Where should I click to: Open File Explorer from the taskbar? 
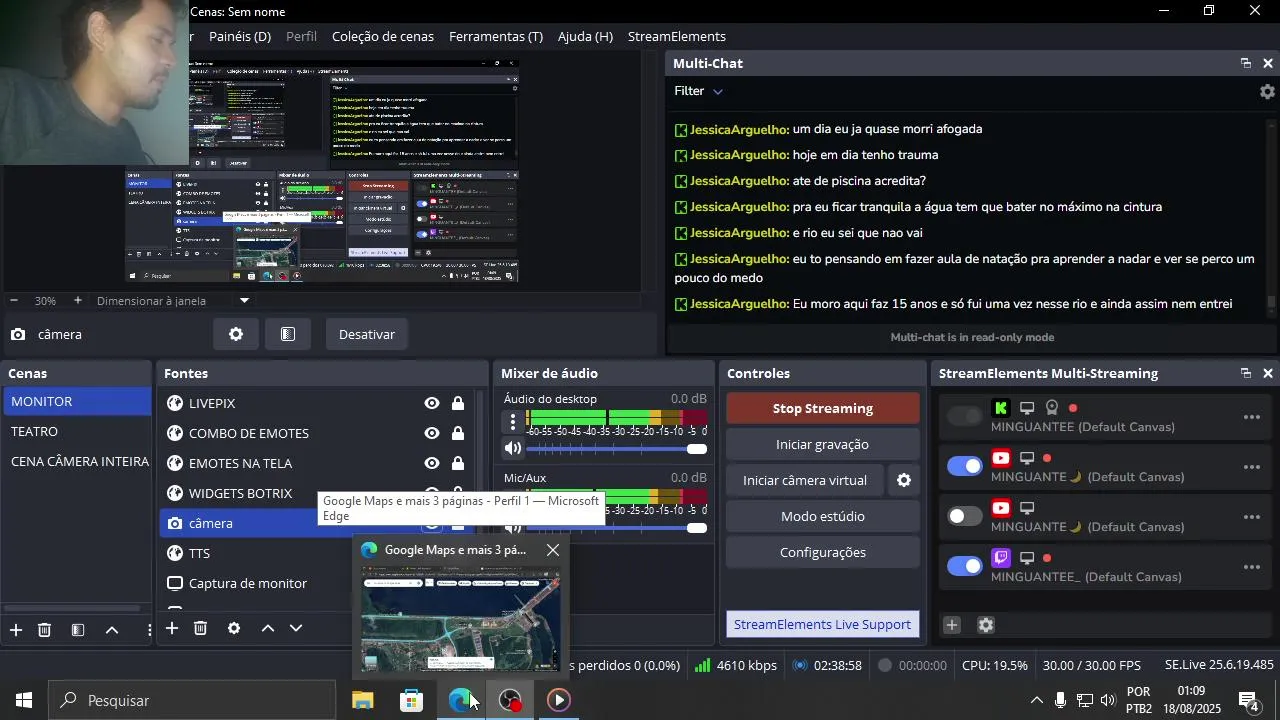pos(363,700)
